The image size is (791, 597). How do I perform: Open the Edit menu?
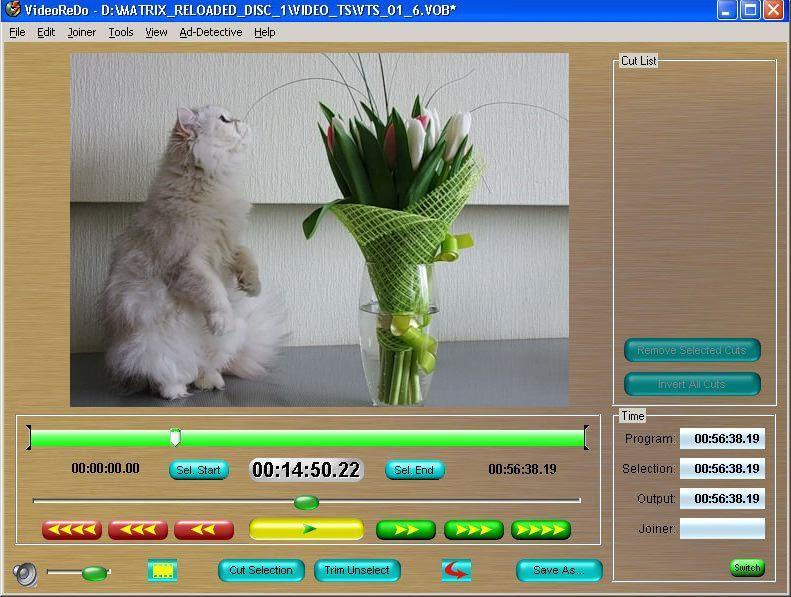pos(46,32)
